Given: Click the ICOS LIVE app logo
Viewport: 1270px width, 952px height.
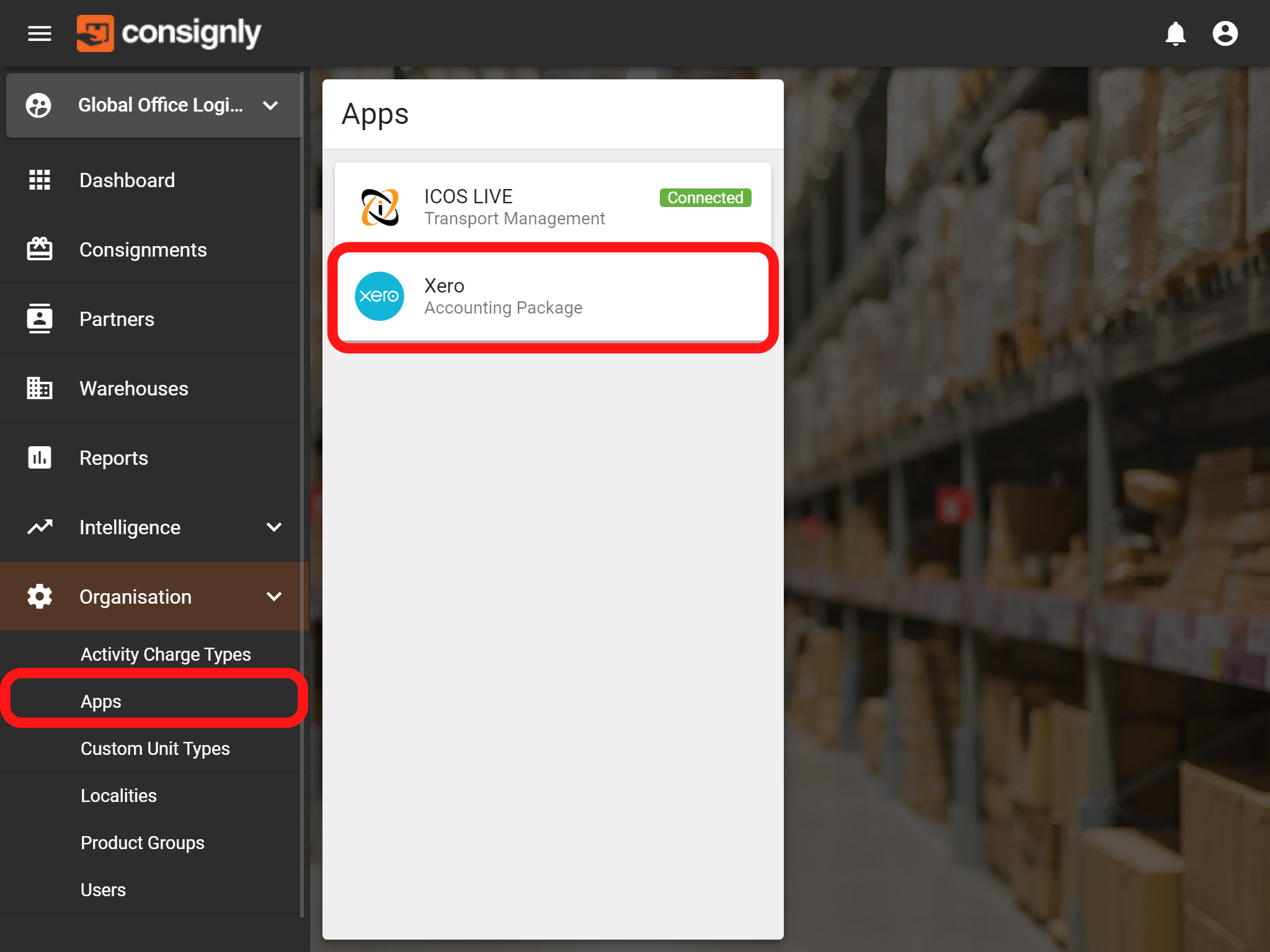Looking at the screenshot, I should [380, 207].
